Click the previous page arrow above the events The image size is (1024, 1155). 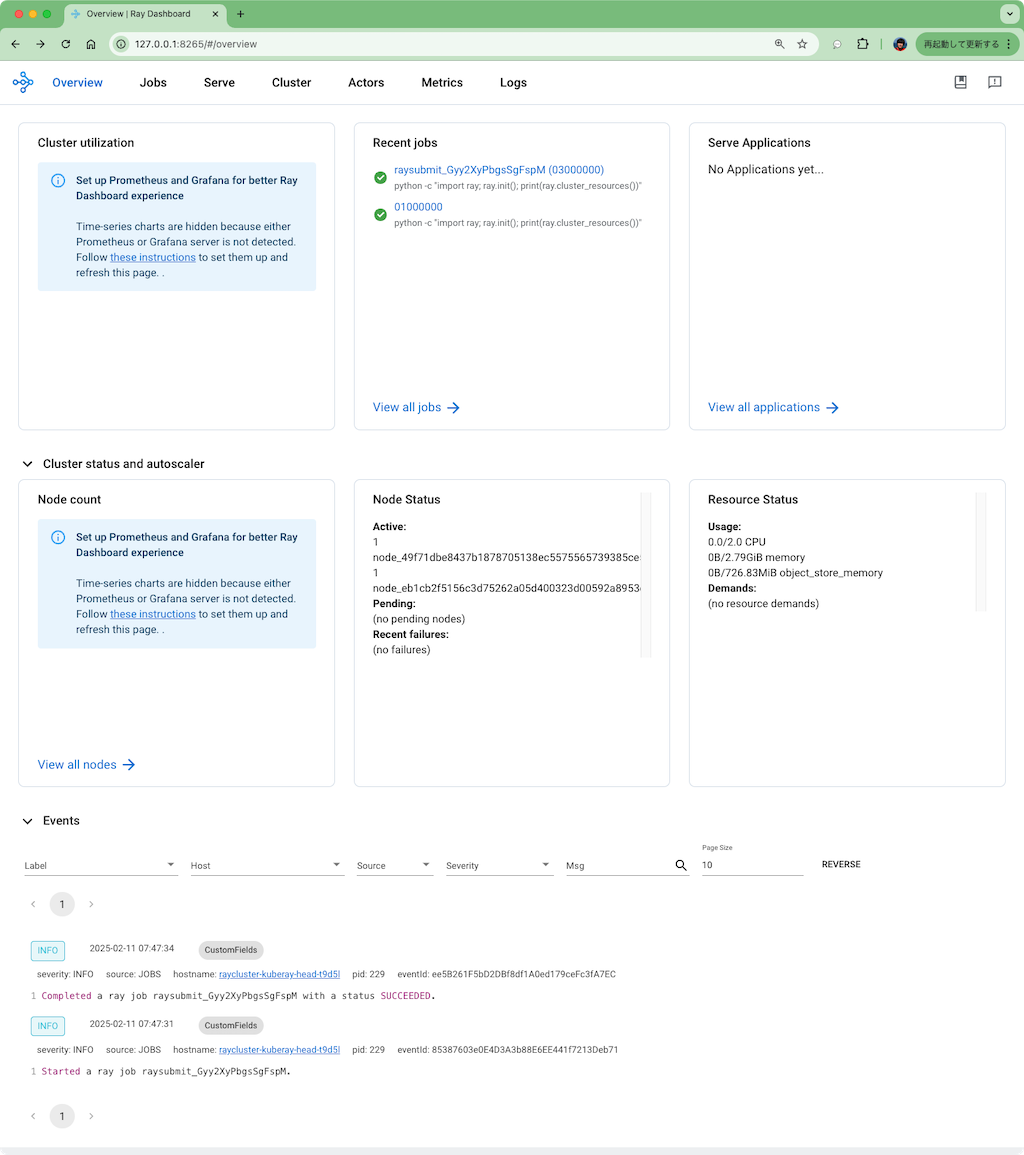click(x=33, y=904)
